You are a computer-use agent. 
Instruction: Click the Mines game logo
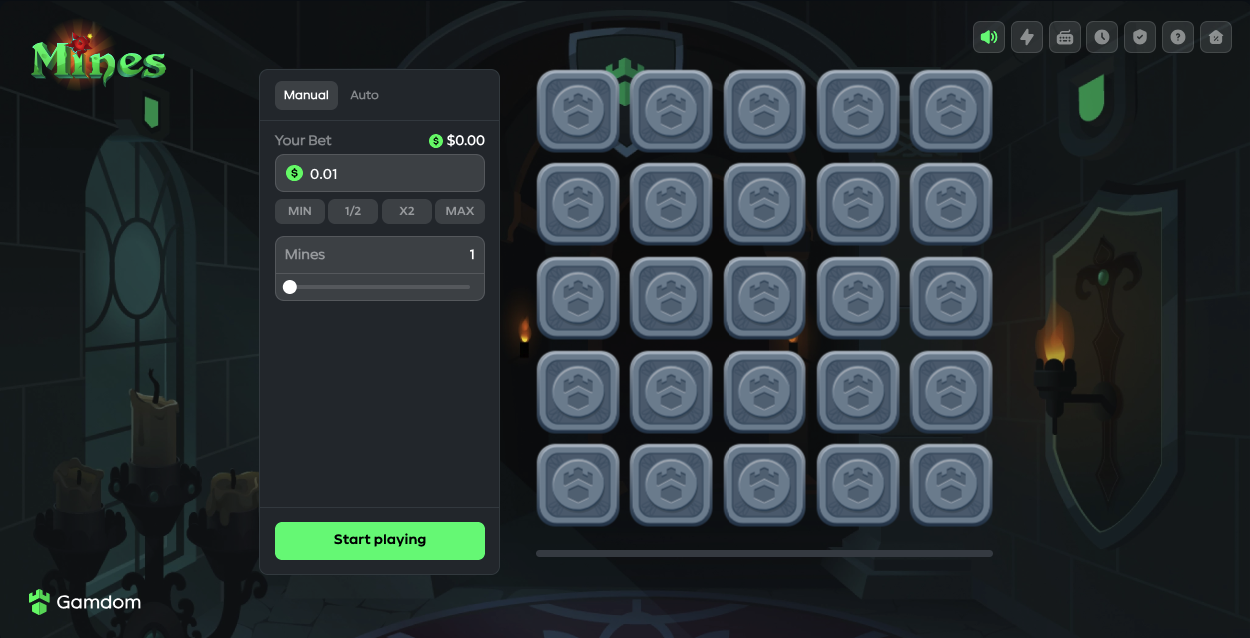click(98, 58)
